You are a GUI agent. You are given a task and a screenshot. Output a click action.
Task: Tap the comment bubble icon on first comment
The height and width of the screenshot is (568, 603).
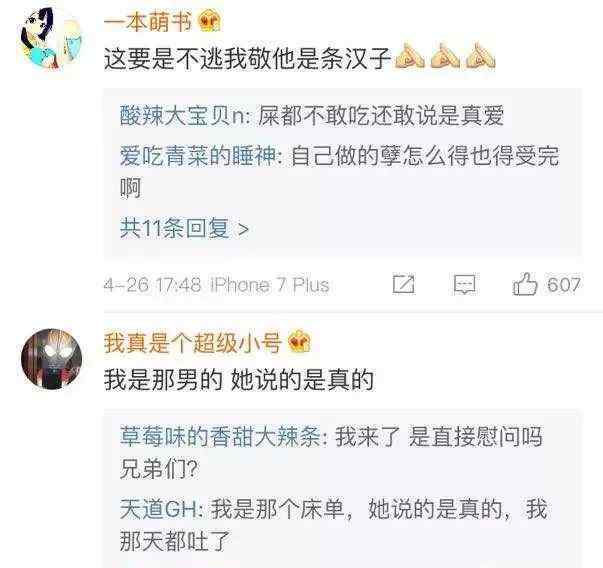pyautogui.click(x=465, y=285)
